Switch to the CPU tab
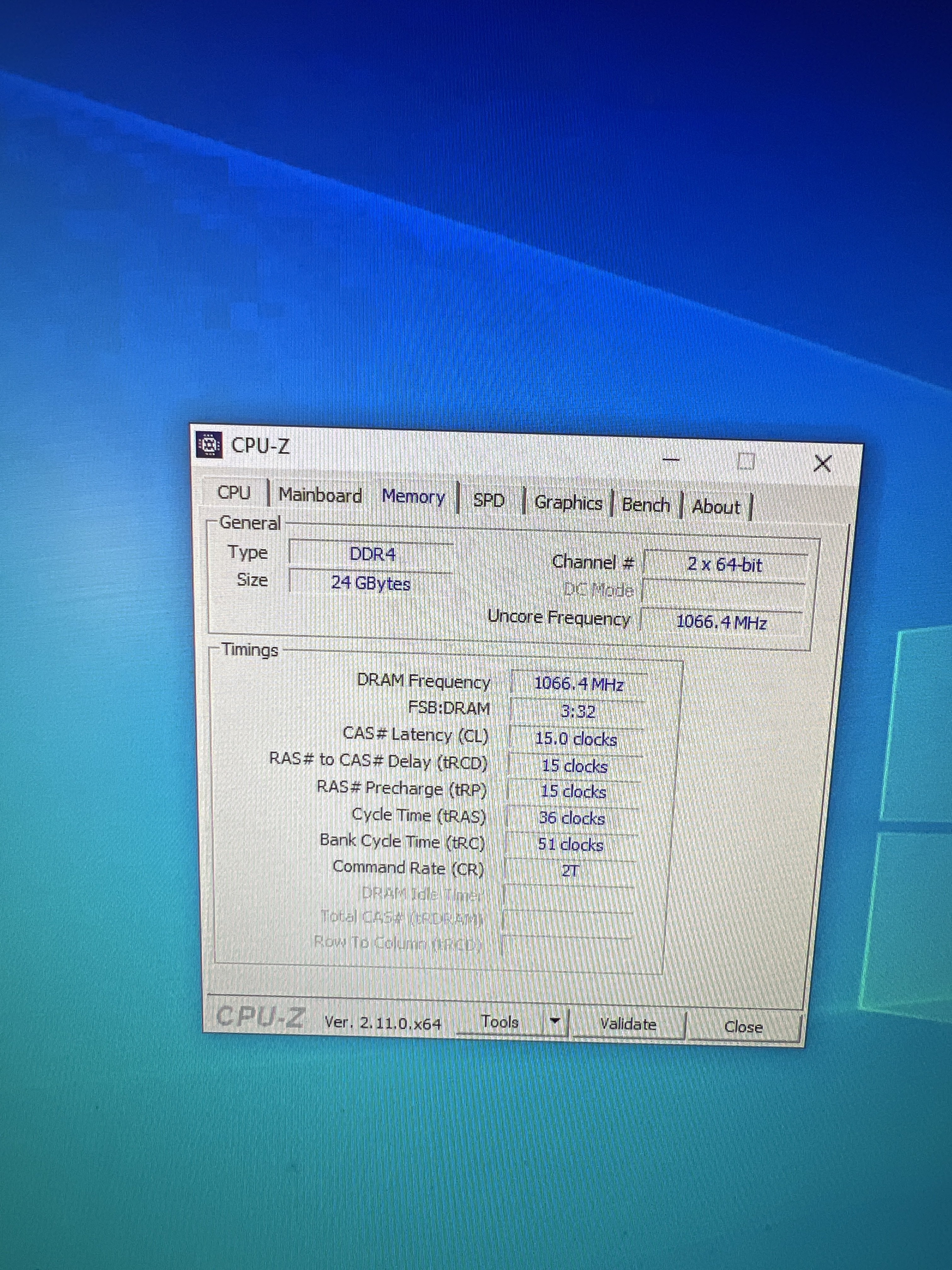Image resolution: width=952 pixels, height=1270 pixels. pyautogui.click(x=234, y=493)
